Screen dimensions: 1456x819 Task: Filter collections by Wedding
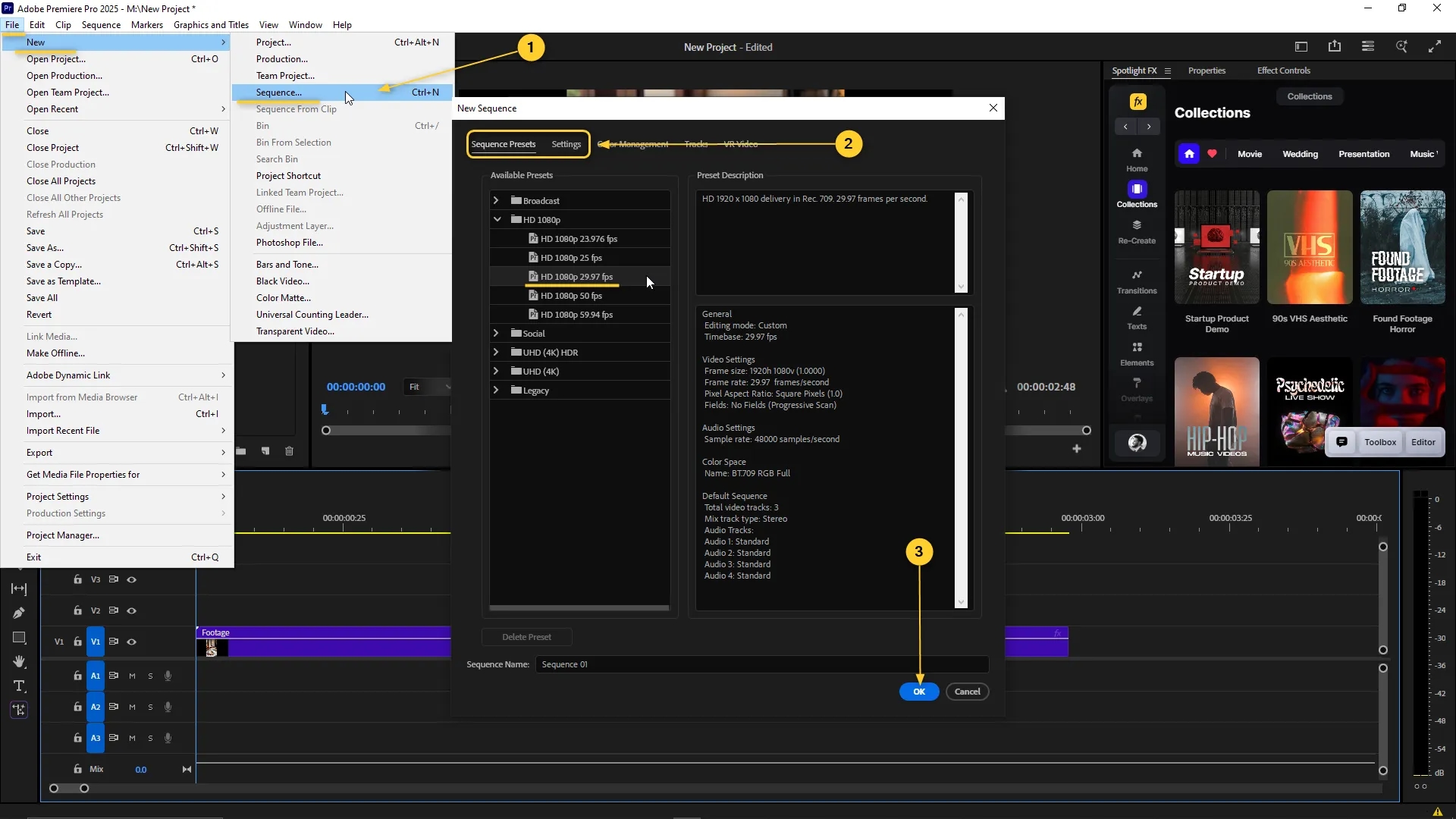[1300, 154]
